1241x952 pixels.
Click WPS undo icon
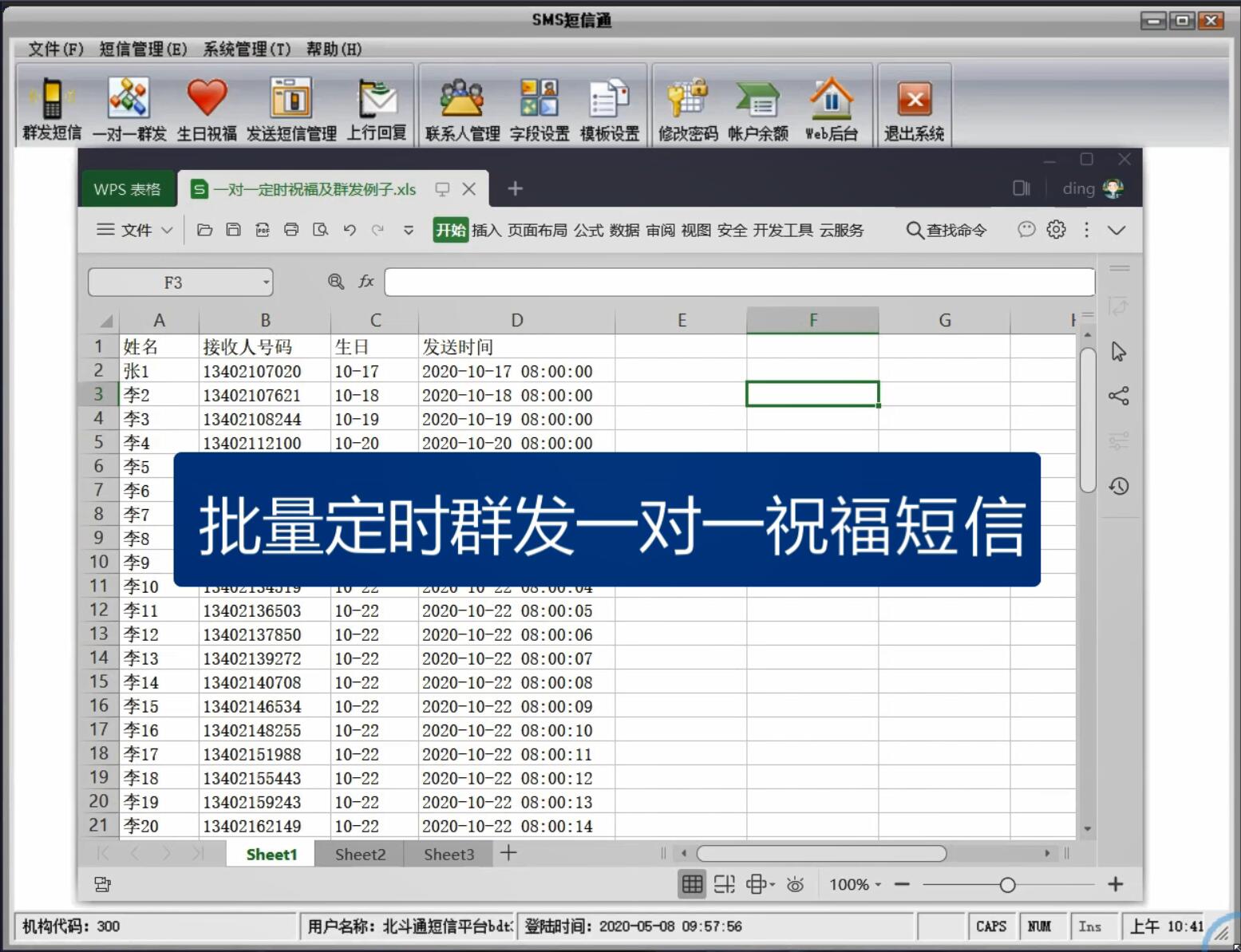click(x=350, y=230)
